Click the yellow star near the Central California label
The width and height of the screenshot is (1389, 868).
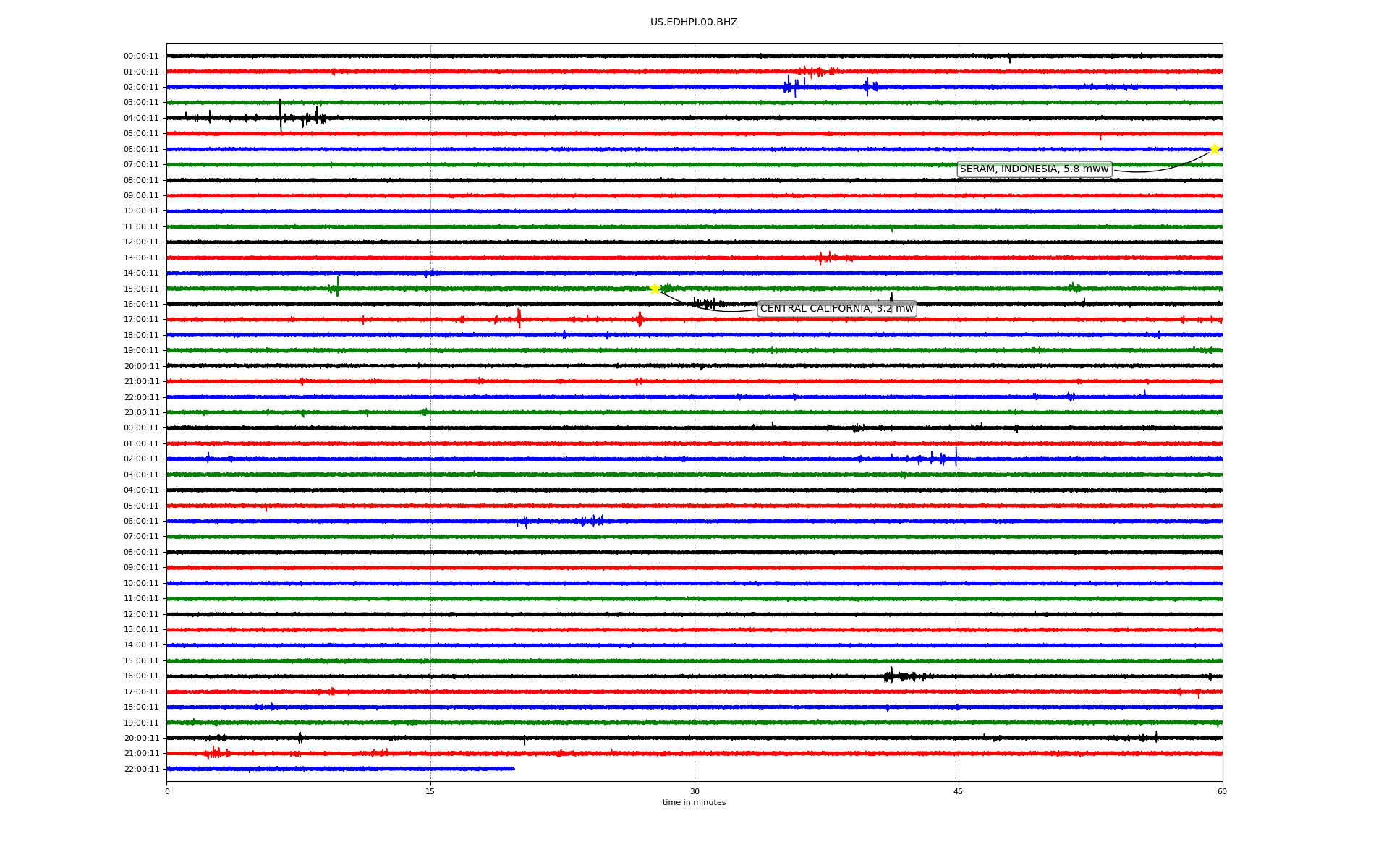[655, 289]
